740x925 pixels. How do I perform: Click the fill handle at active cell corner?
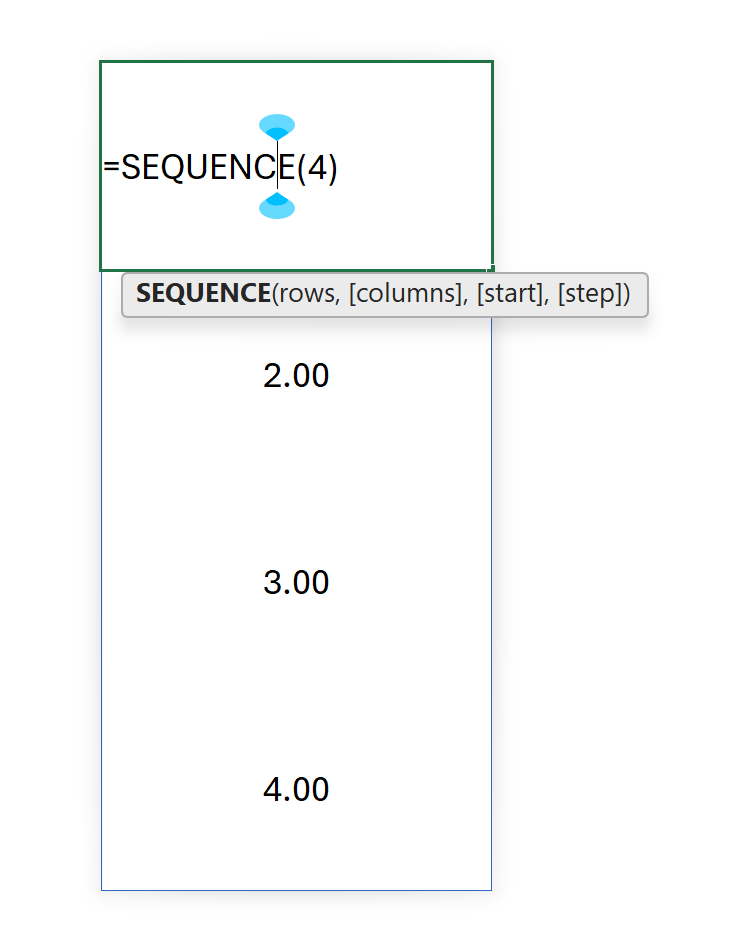492,269
